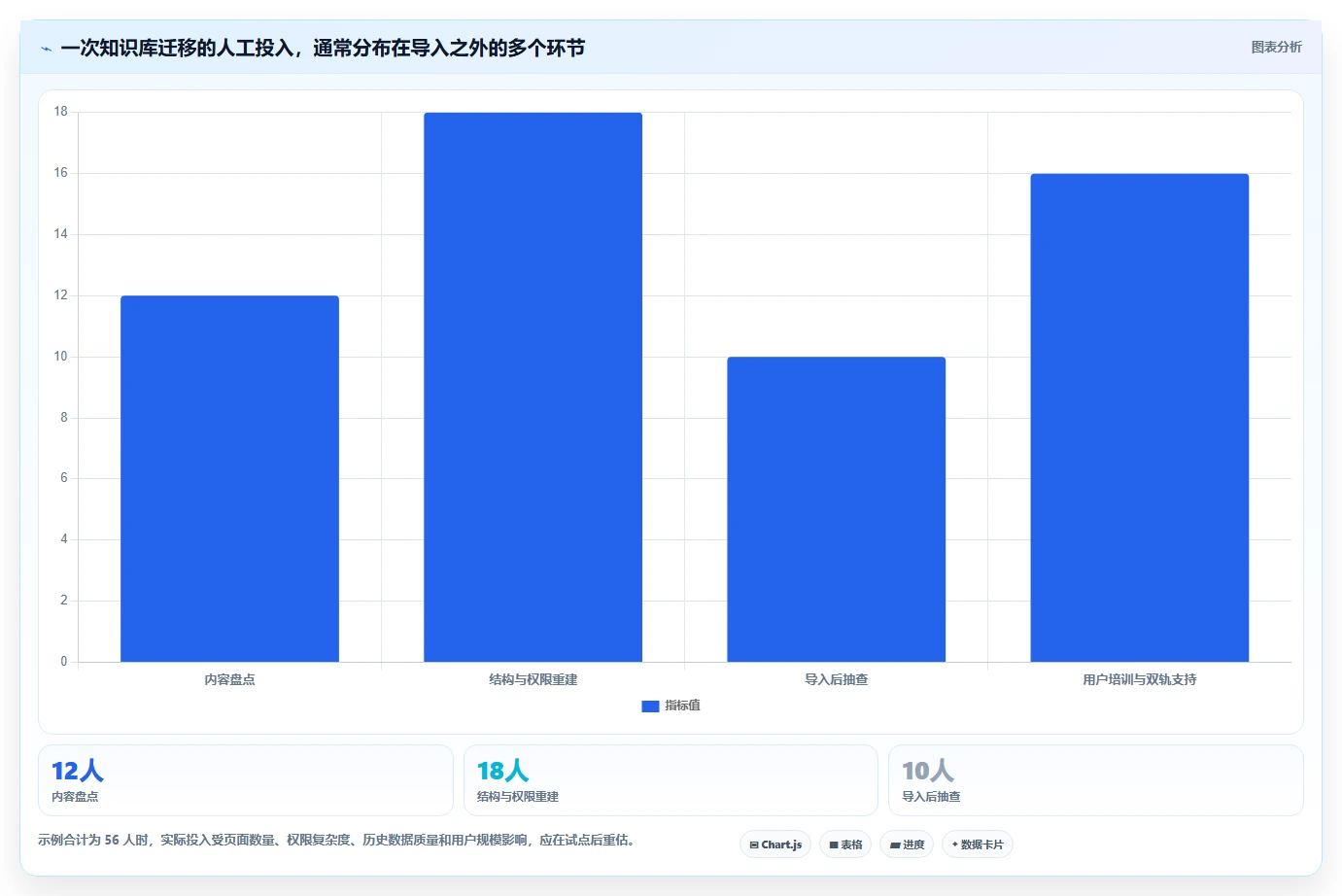1342x896 pixels.
Task: Click the 内容盘点 bar in chart
Action: (229, 478)
